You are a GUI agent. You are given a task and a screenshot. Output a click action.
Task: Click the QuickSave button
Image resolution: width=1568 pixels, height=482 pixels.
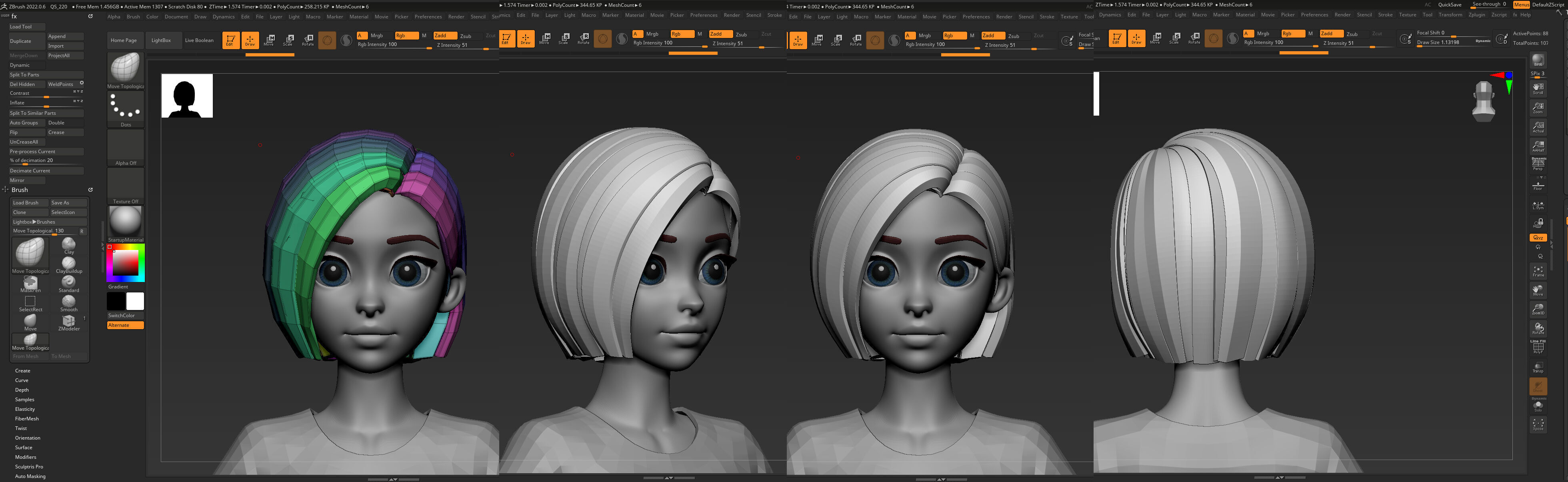pos(1449,5)
